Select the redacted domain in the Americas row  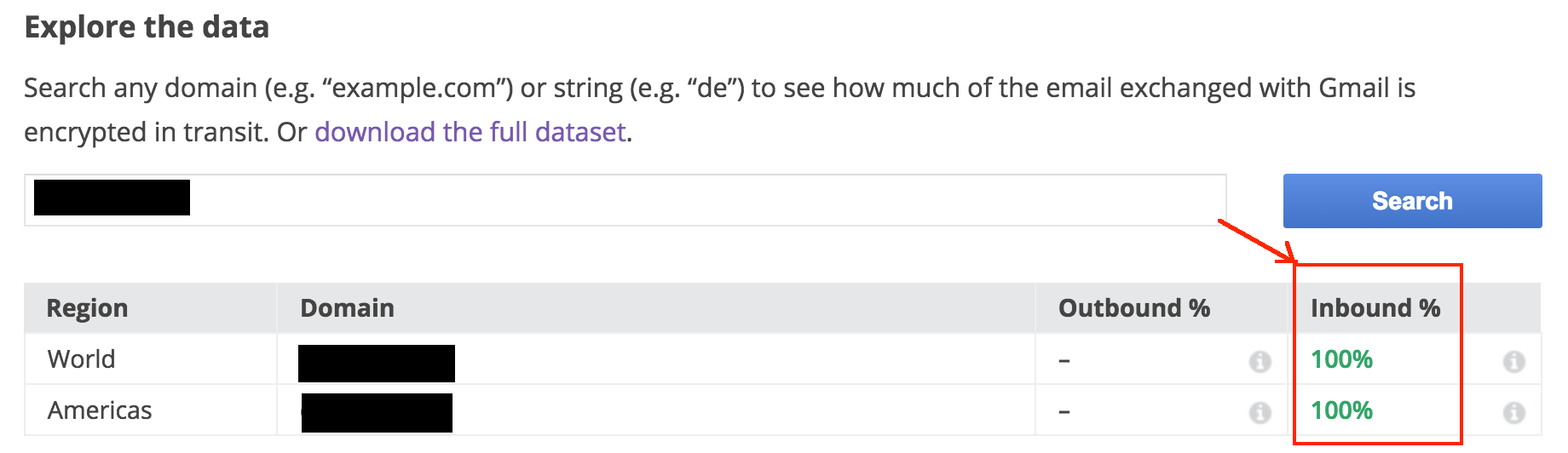(377, 413)
